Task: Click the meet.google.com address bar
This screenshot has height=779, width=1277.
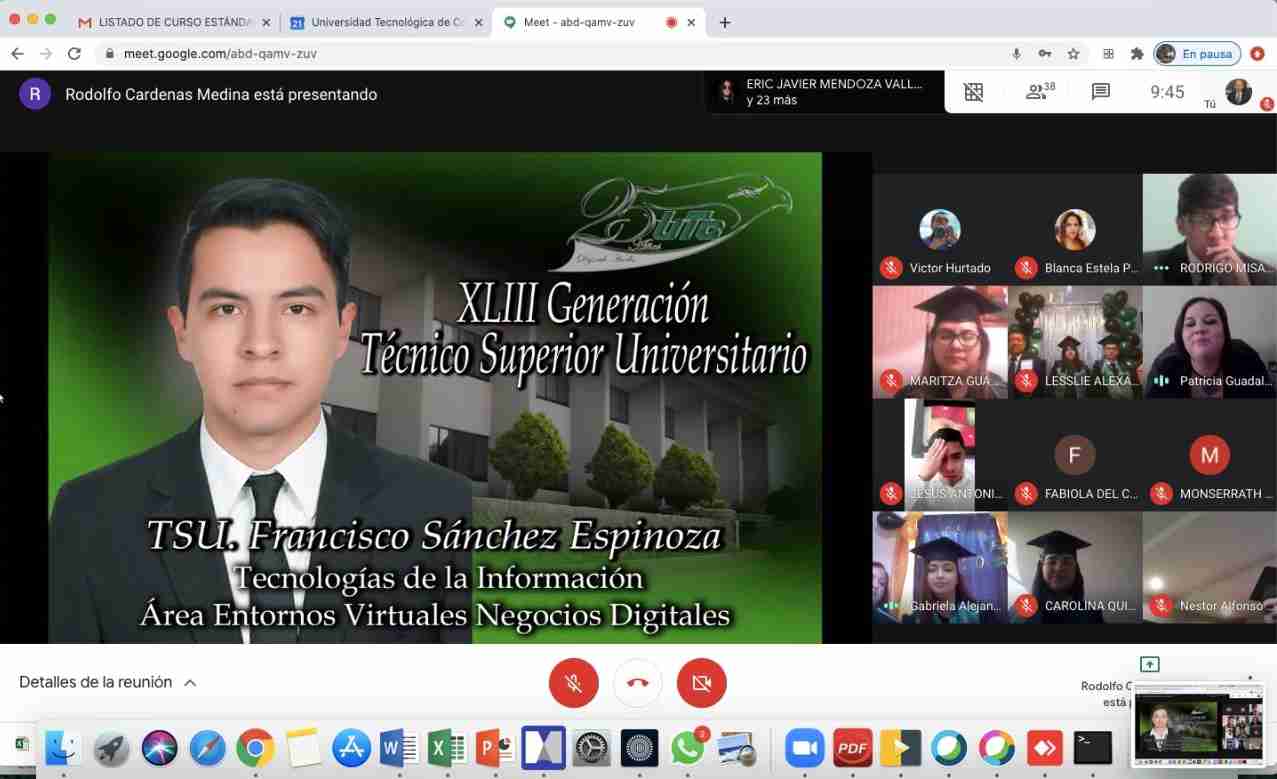Action: (x=500, y=53)
